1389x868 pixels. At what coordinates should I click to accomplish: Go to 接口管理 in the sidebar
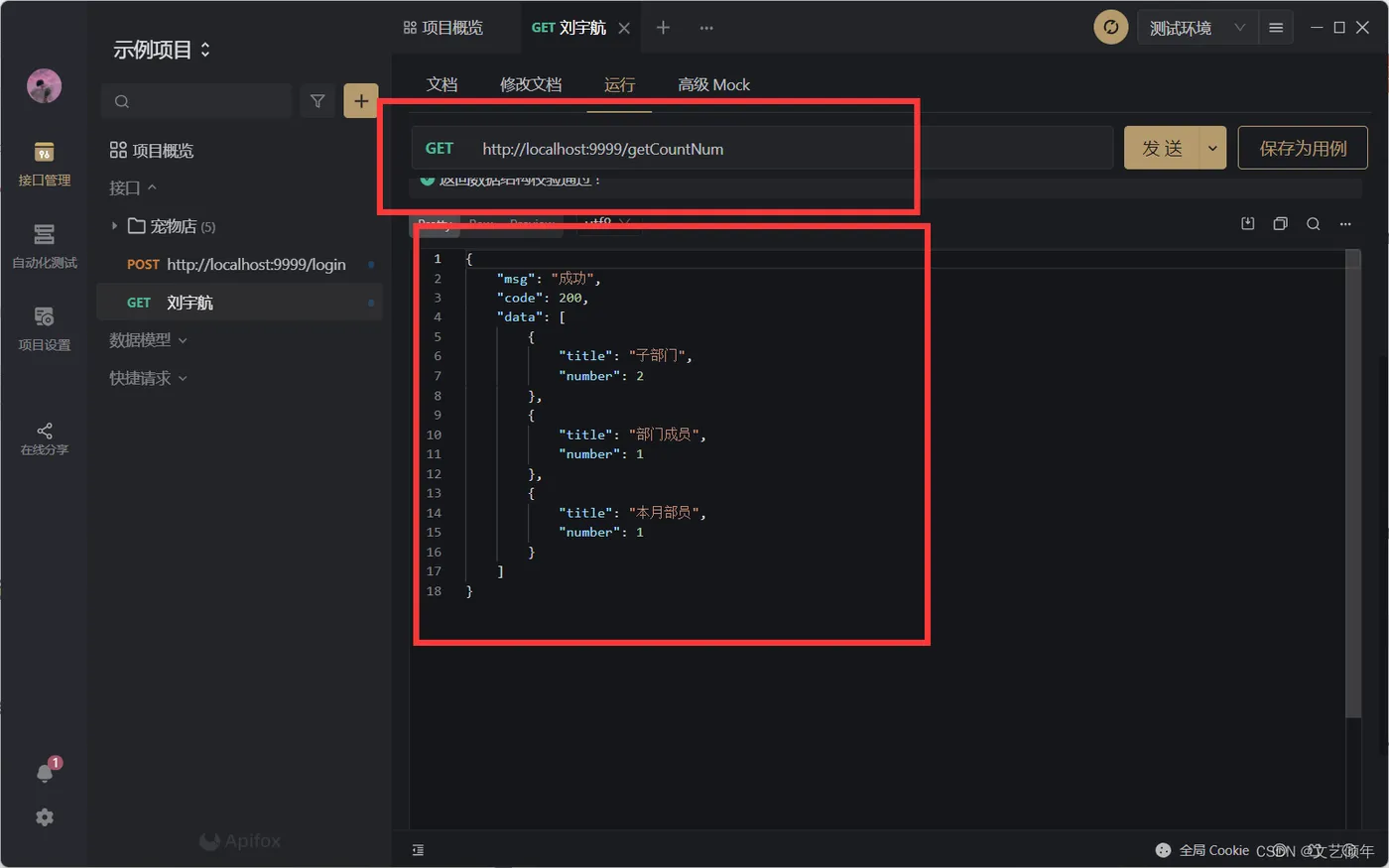44,164
